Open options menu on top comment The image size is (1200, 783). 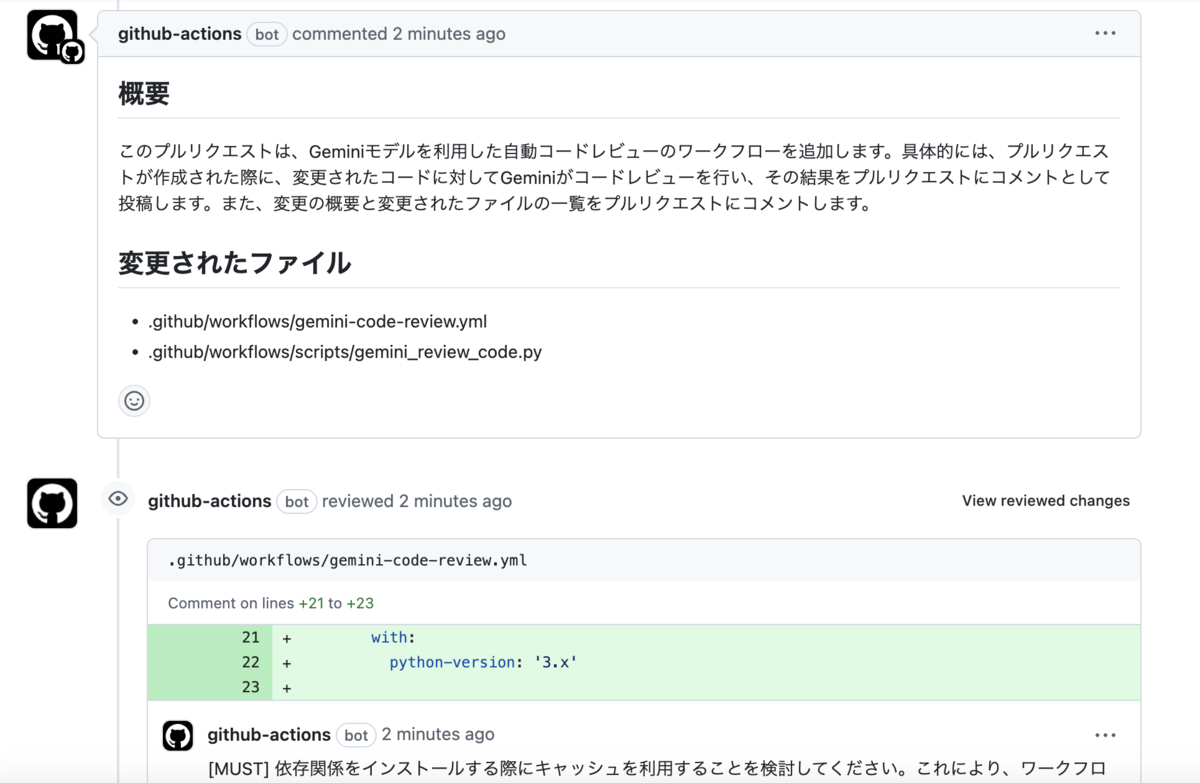(1105, 33)
